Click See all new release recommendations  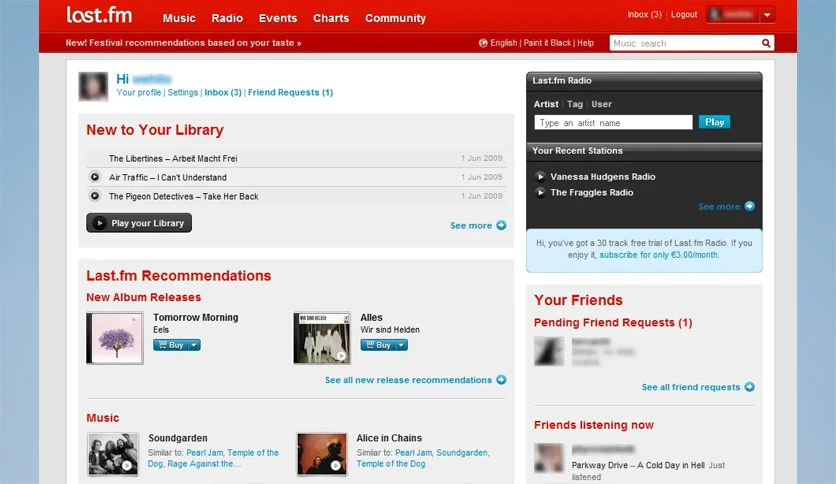click(x=408, y=380)
